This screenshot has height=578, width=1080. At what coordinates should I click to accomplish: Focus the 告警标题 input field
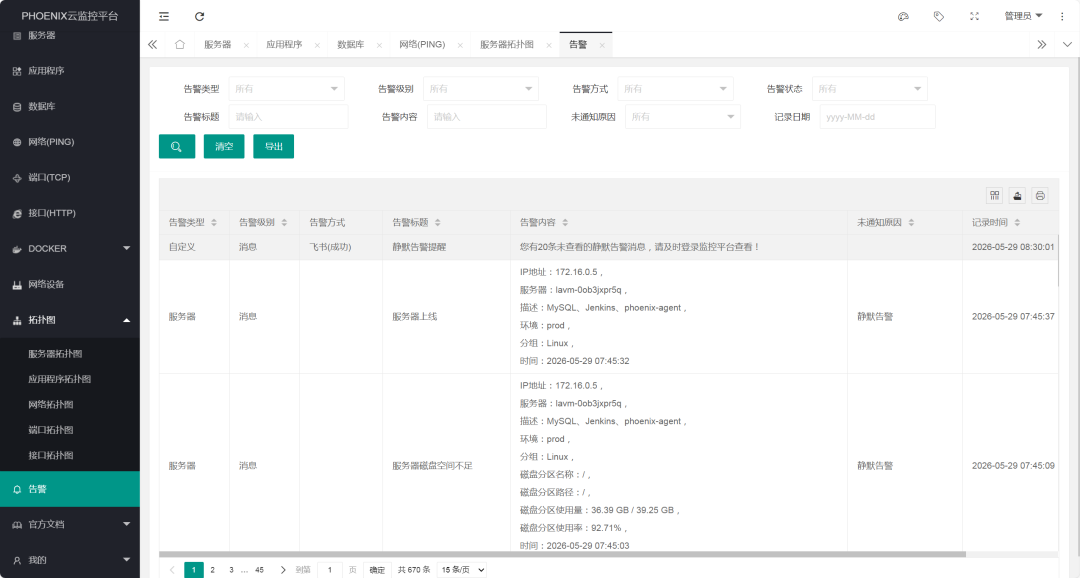(x=289, y=117)
